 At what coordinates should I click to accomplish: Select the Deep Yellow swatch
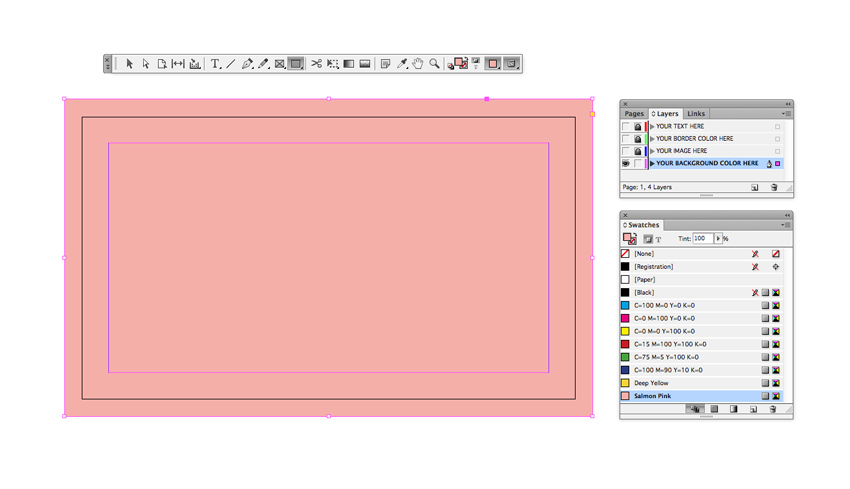point(702,383)
